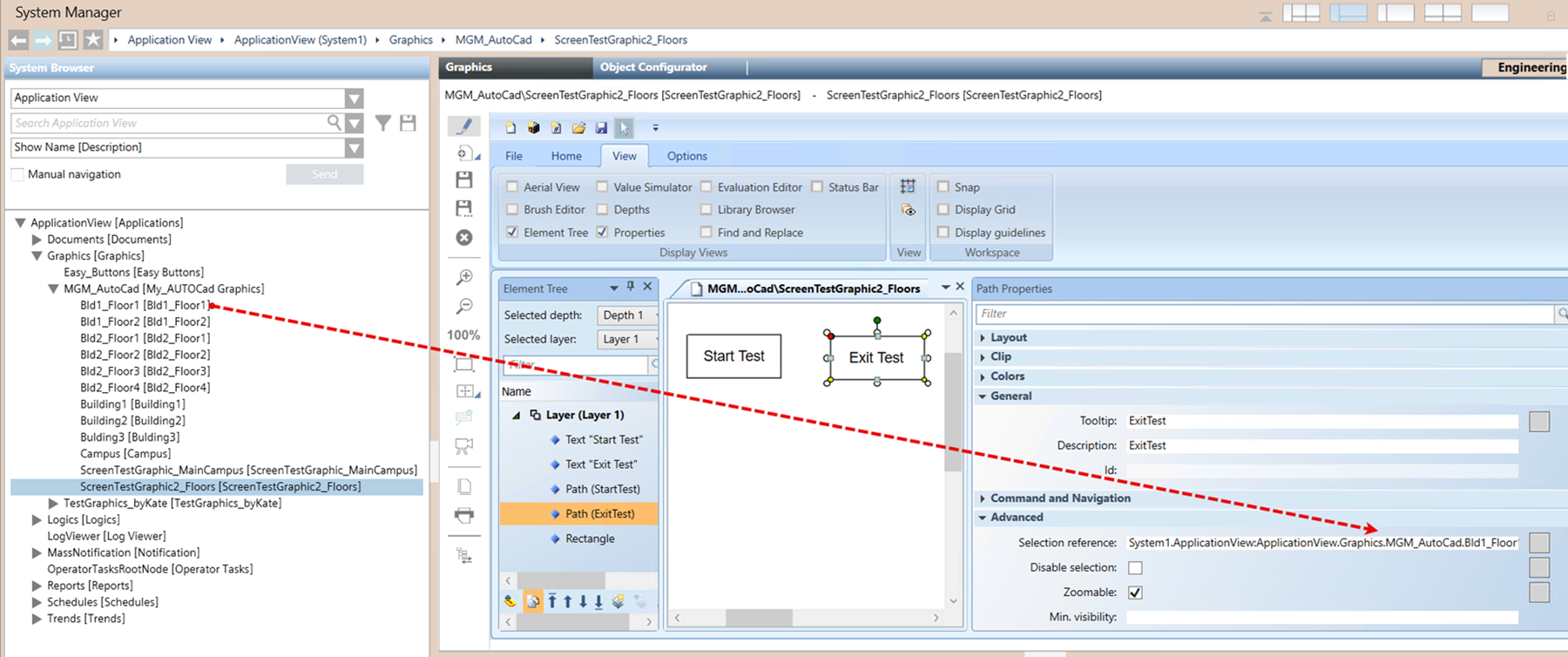Click the zoom in magnifier icon

(x=464, y=278)
